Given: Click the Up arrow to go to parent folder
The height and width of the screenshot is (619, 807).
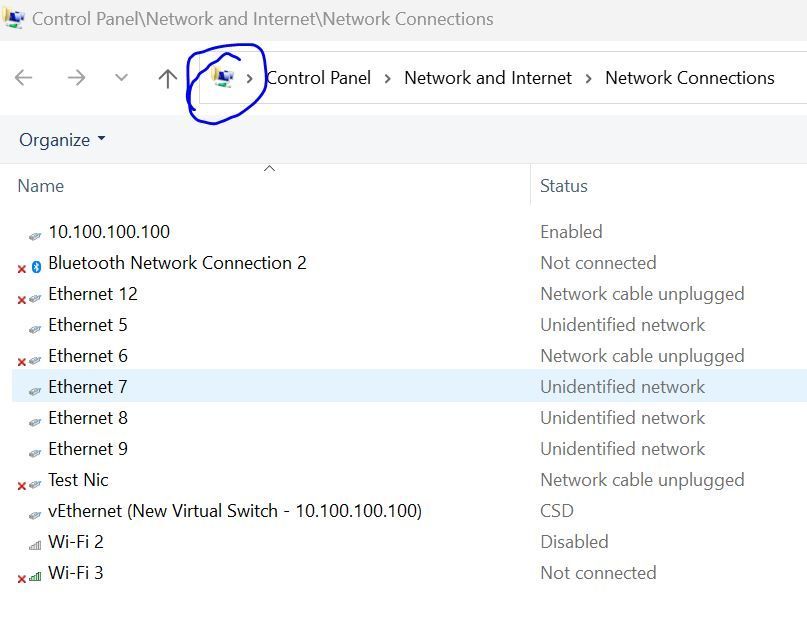Looking at the screenshot, I should pyautogui.click(x=167, y=77).
